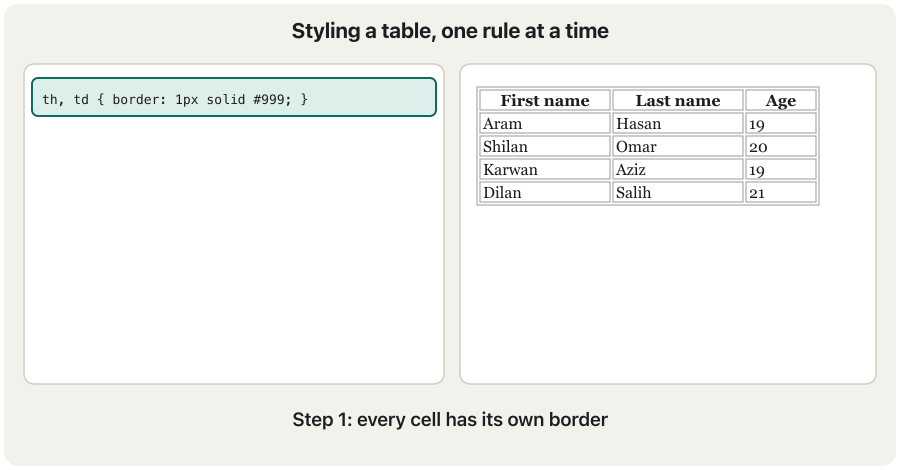Select the cell 'Salih'
The width and height of the screenshot is (900, 470).
678,192
